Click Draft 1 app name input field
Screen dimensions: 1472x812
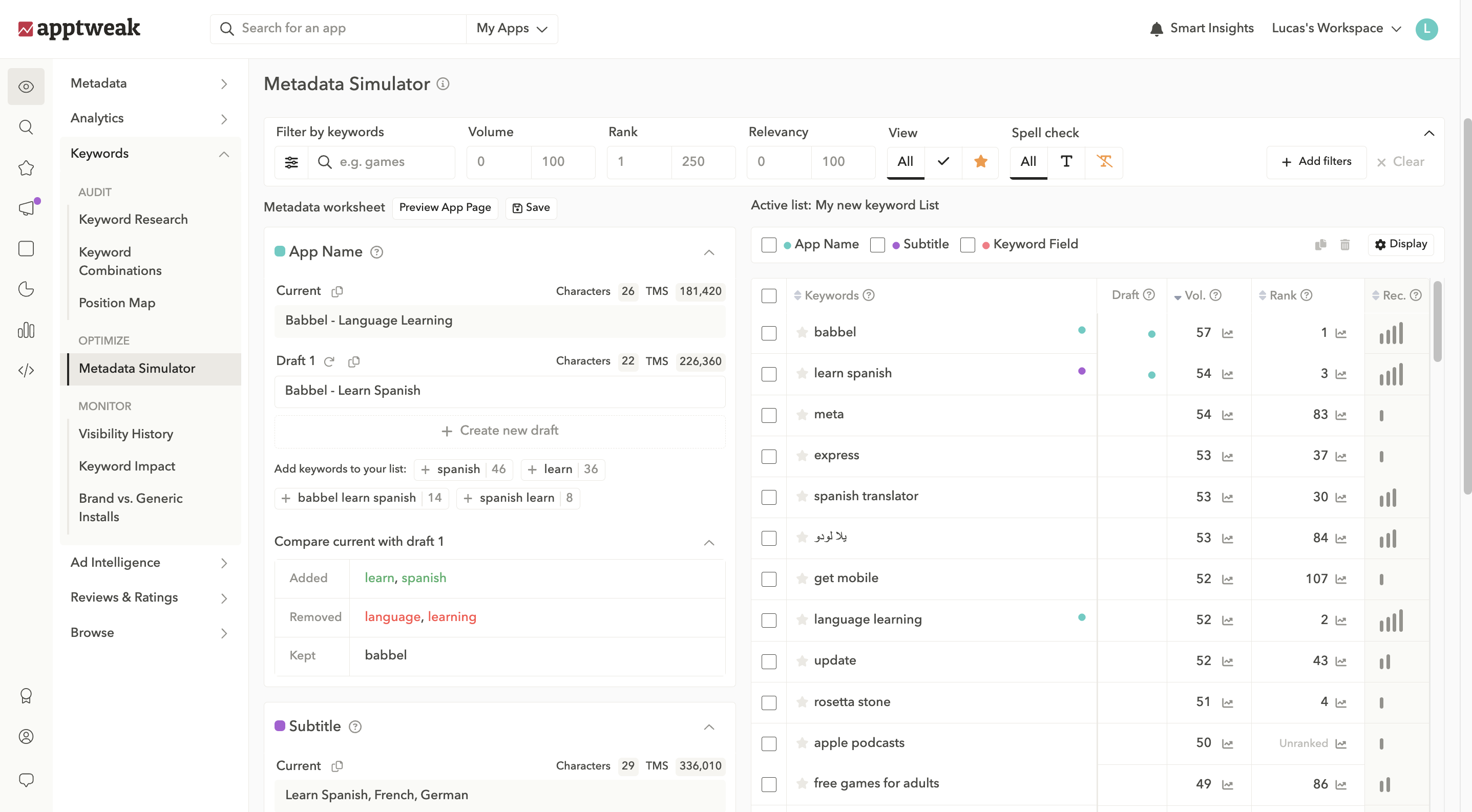[500, 391]
